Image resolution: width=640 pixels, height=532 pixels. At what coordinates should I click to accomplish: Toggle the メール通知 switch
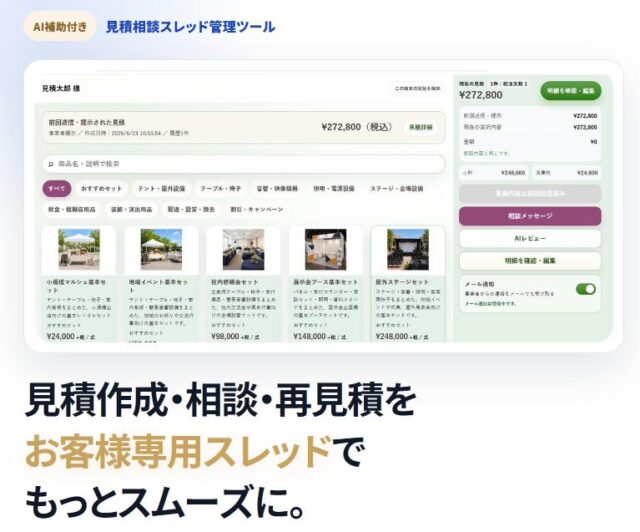click(x=586, y=289)
